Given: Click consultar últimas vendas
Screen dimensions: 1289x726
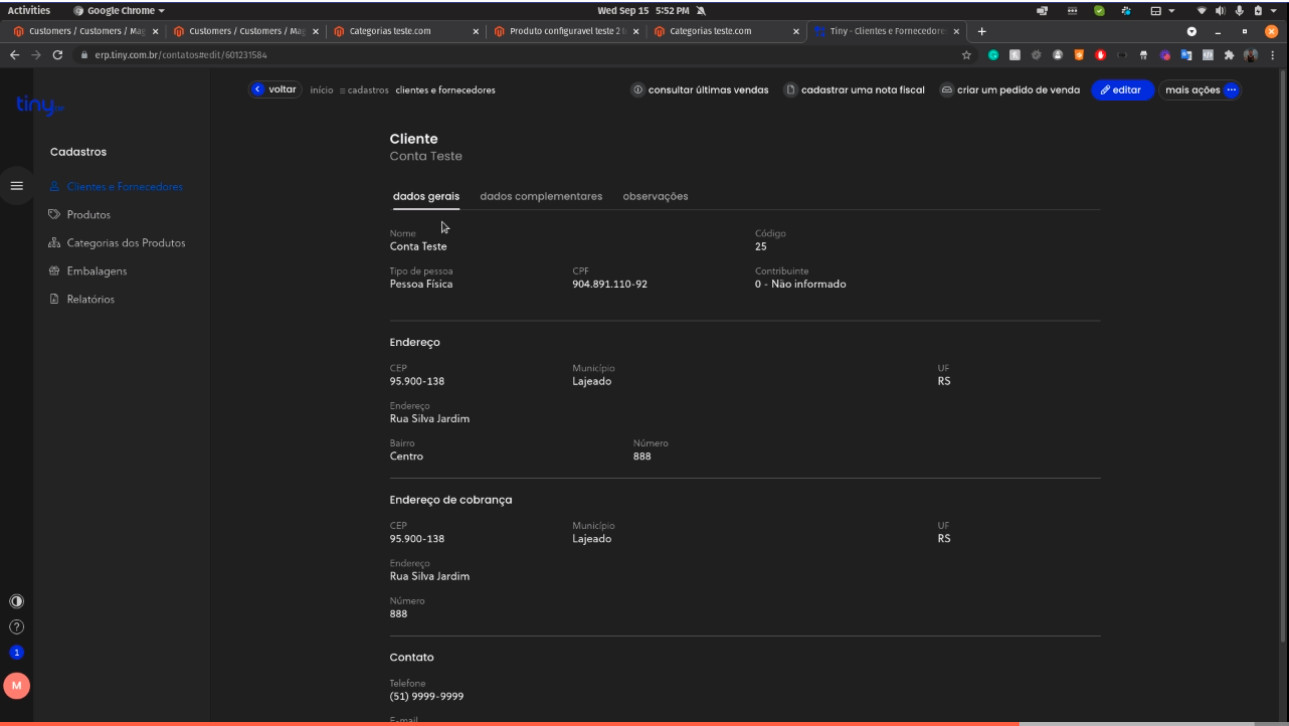Looking at the screenshot, I should coord(700,90).
